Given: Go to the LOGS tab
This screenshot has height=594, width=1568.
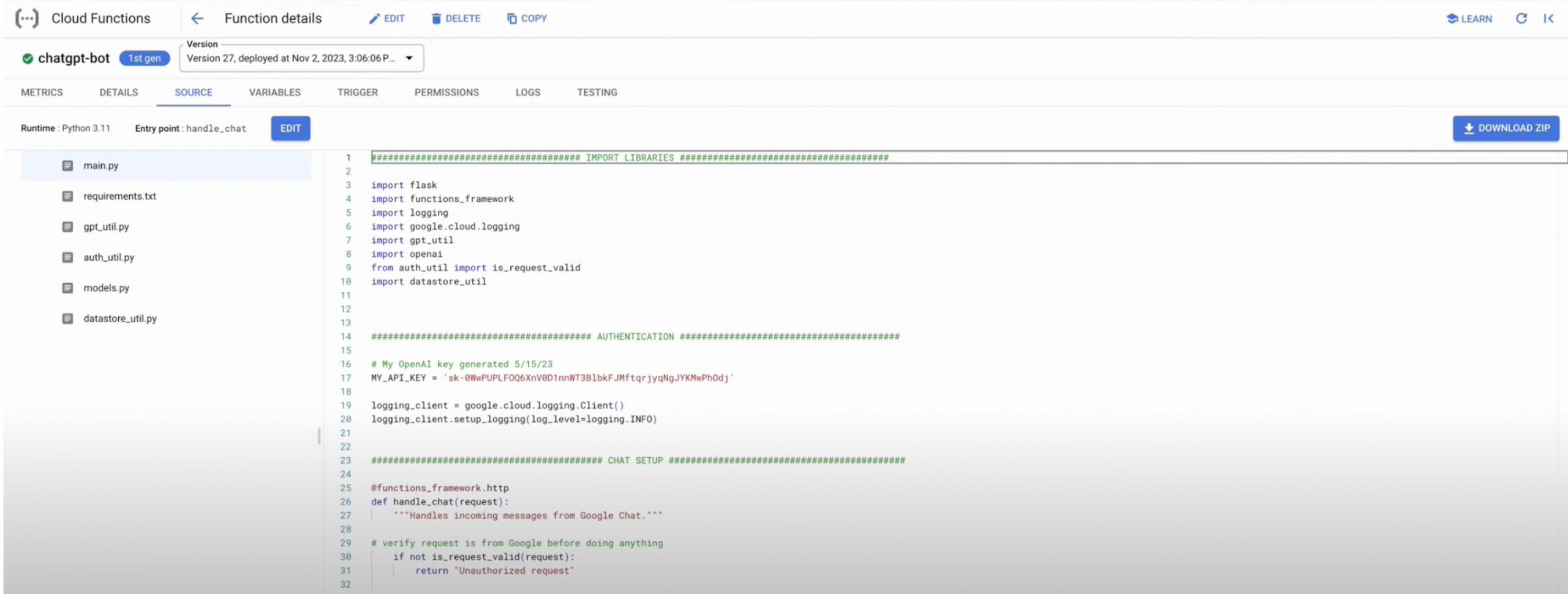Looking at the screenshot, I should click(527, 93).
